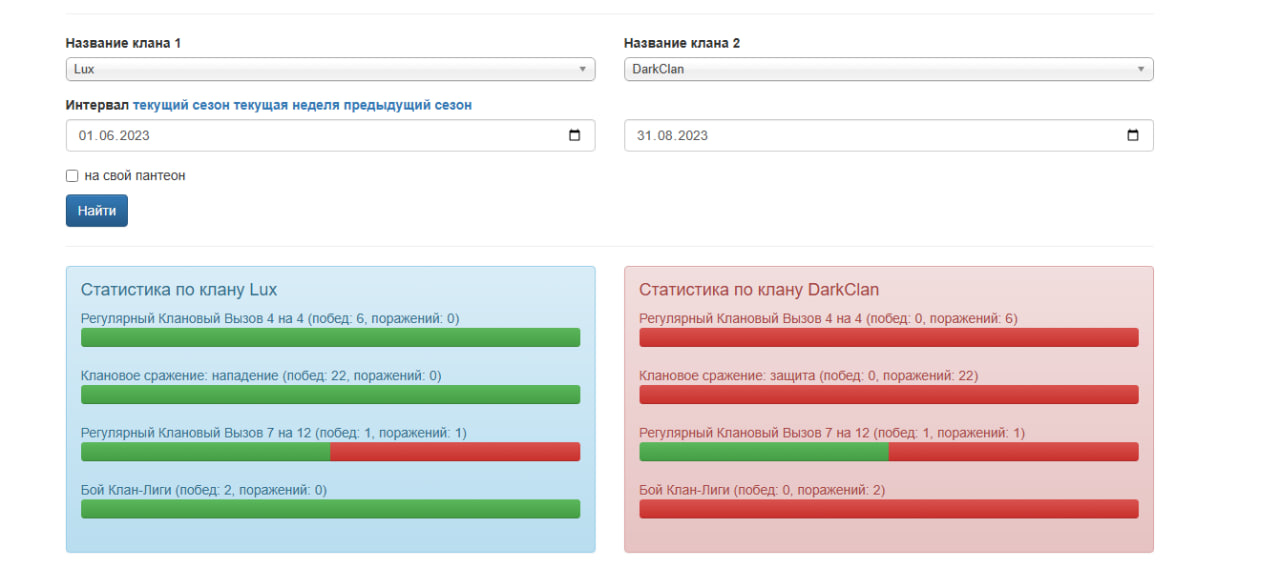This screenshot has width=1280, height=588.
Task: Click red portion of Lux 7 на 12 bar
Action: click(455, 452)
